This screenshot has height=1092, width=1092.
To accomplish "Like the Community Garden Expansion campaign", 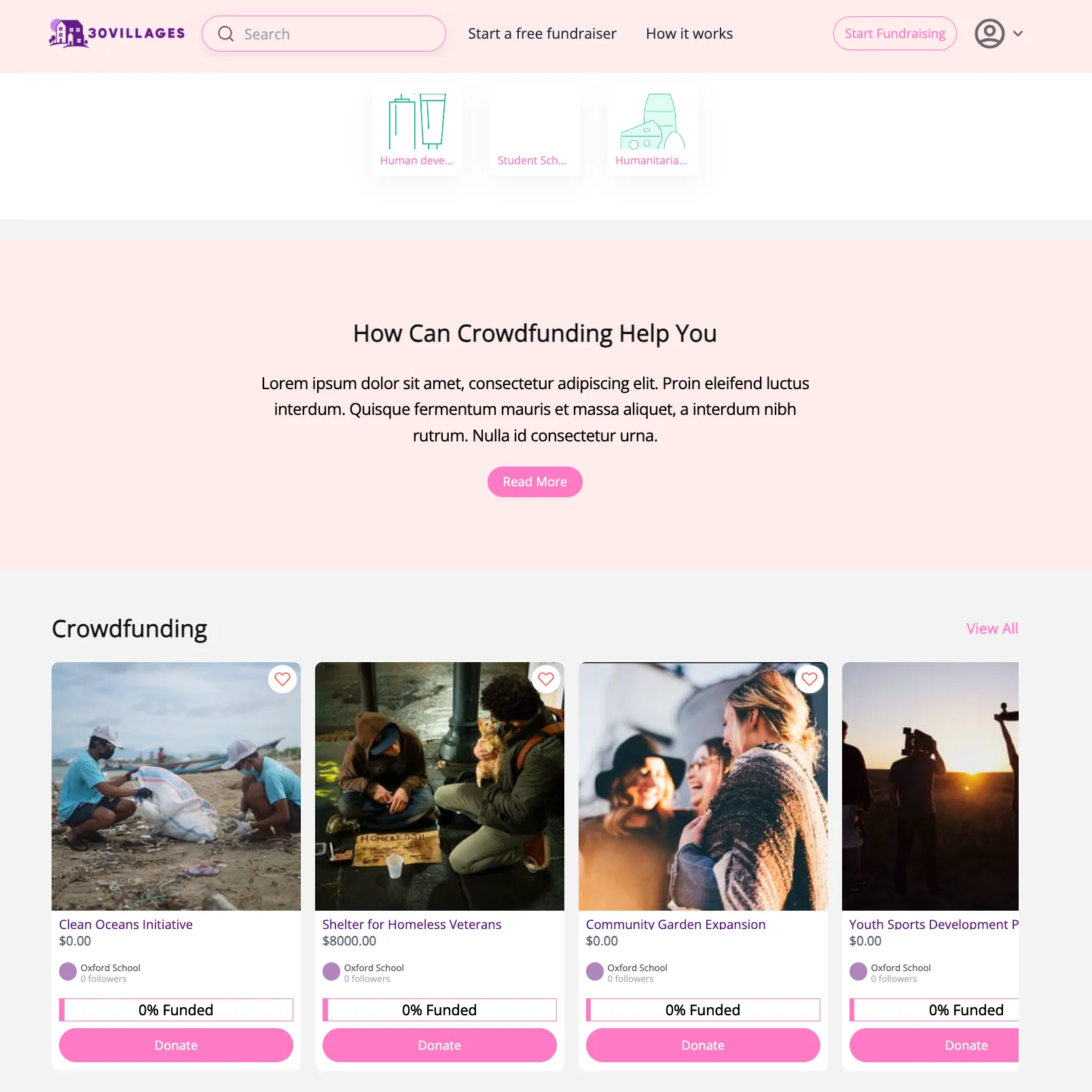I will [809, 678].
